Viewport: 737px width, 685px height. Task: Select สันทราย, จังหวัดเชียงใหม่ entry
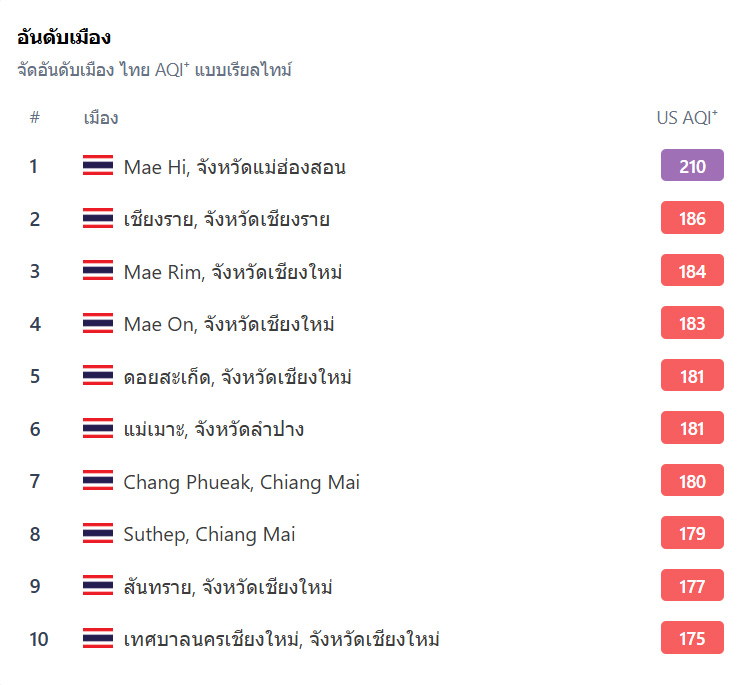click(228, 587)
